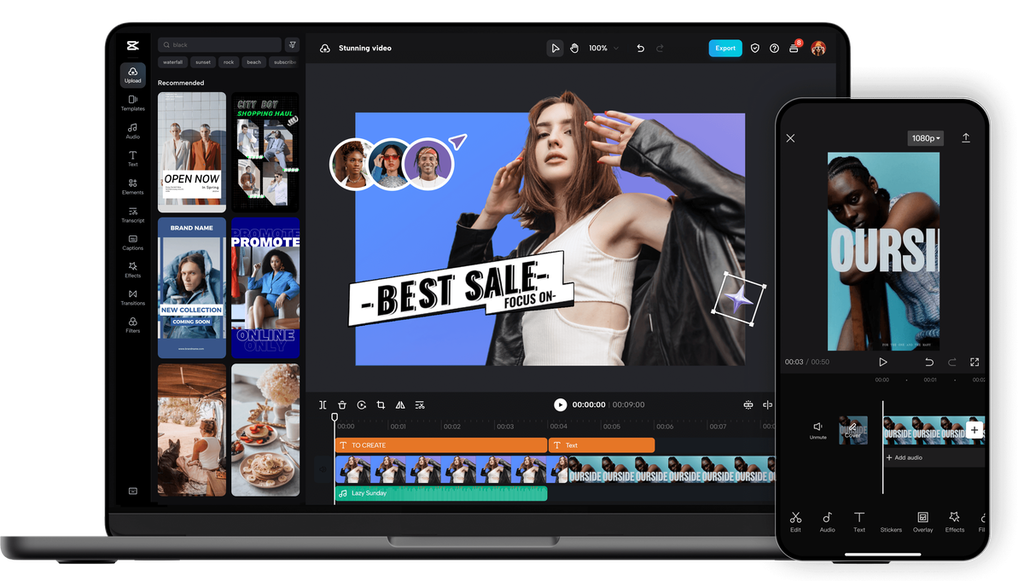Select the Stickers tab on the phone toolbar
This screenshot has width=1024, height=581.
(890, 521)
